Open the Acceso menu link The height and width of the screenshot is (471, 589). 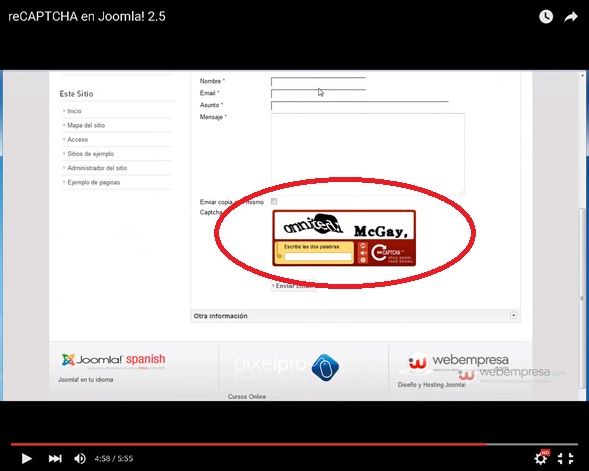pyautogui.click(x=77, y=139)
